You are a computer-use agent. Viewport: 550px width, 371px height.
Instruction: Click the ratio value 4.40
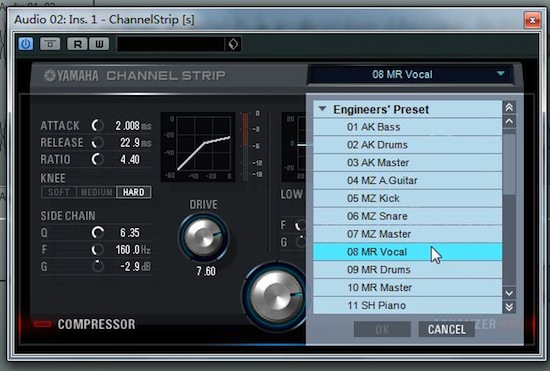click(x=130, y=159)
